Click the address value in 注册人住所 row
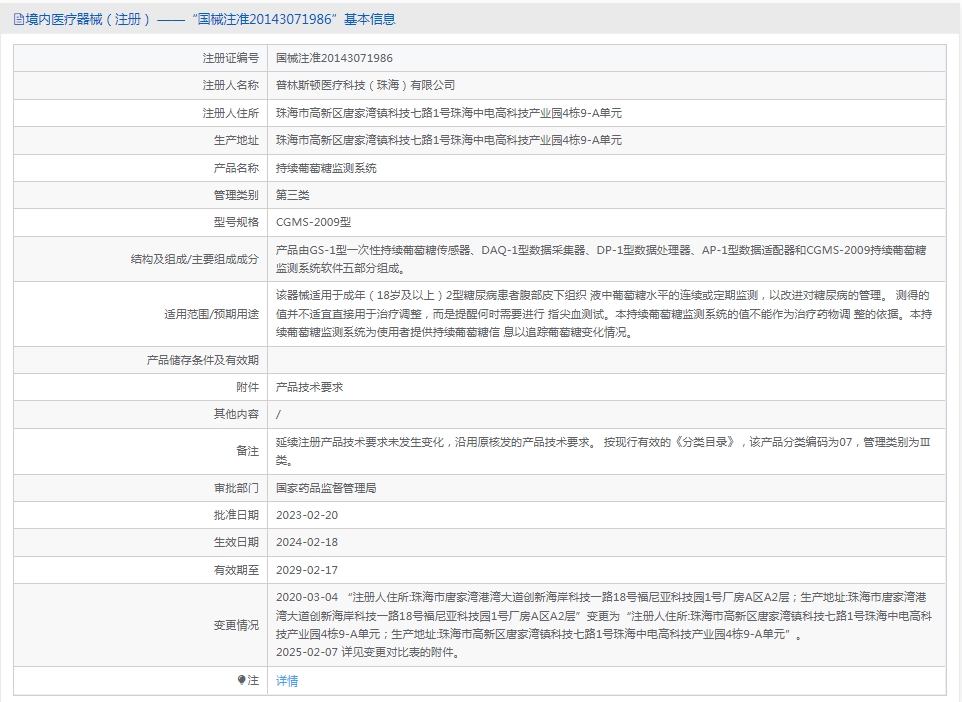The width and height of the screenshot is (962, 702). coord(449,113)
